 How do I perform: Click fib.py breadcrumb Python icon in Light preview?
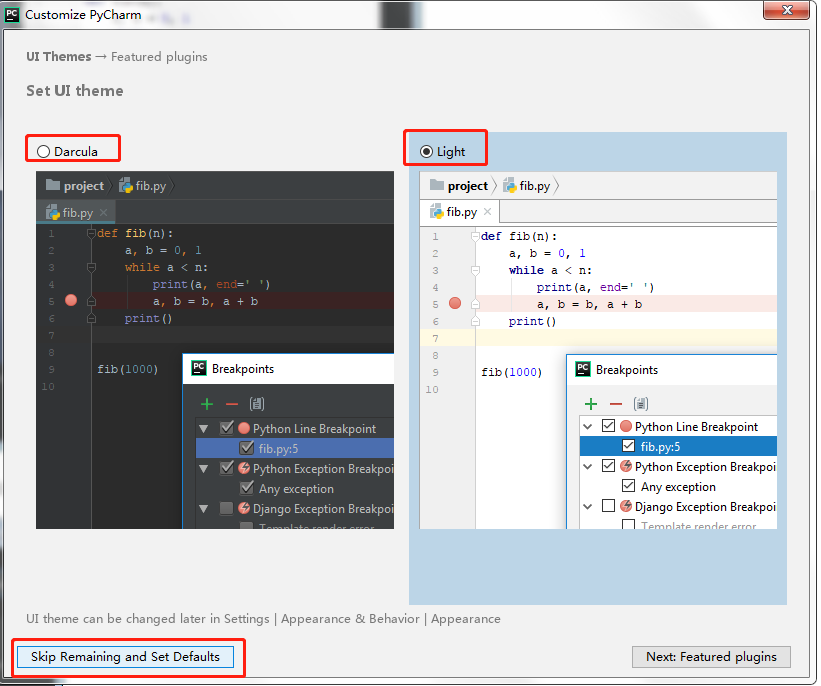point(509,185)
